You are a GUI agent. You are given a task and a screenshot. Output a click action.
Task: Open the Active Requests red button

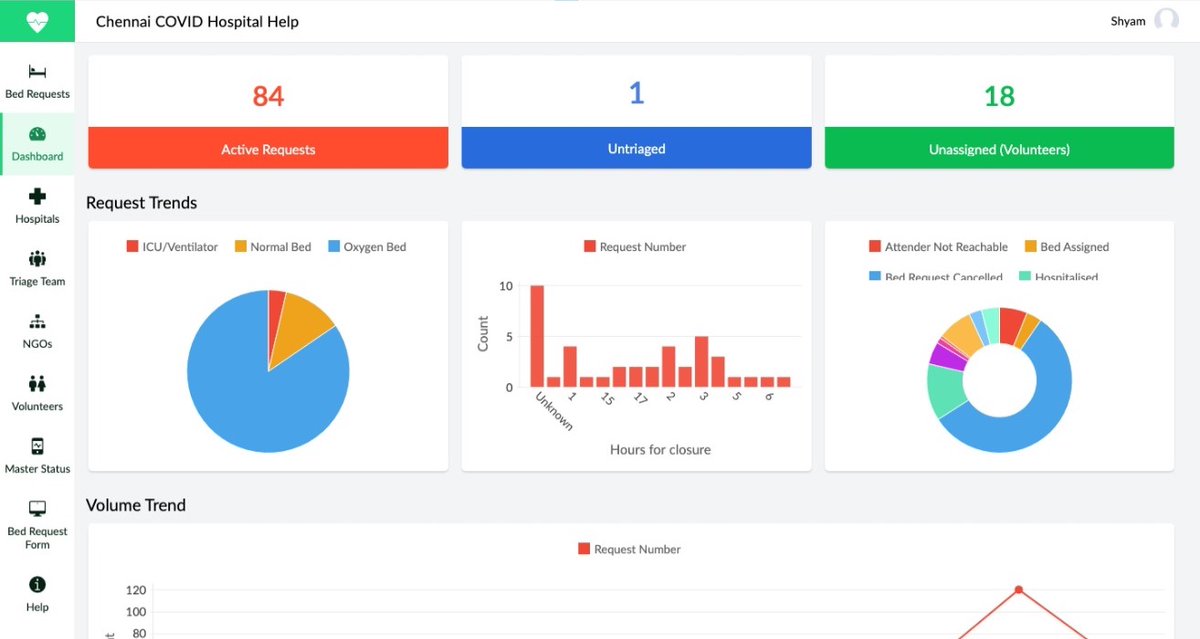click(x=268, y=148)
